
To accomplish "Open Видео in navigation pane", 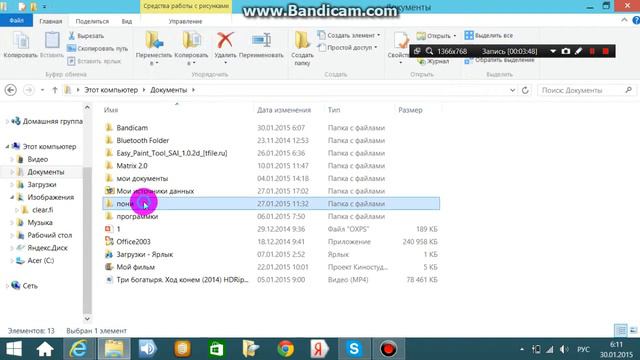I will pyautogui.click(x=38, y=159).
